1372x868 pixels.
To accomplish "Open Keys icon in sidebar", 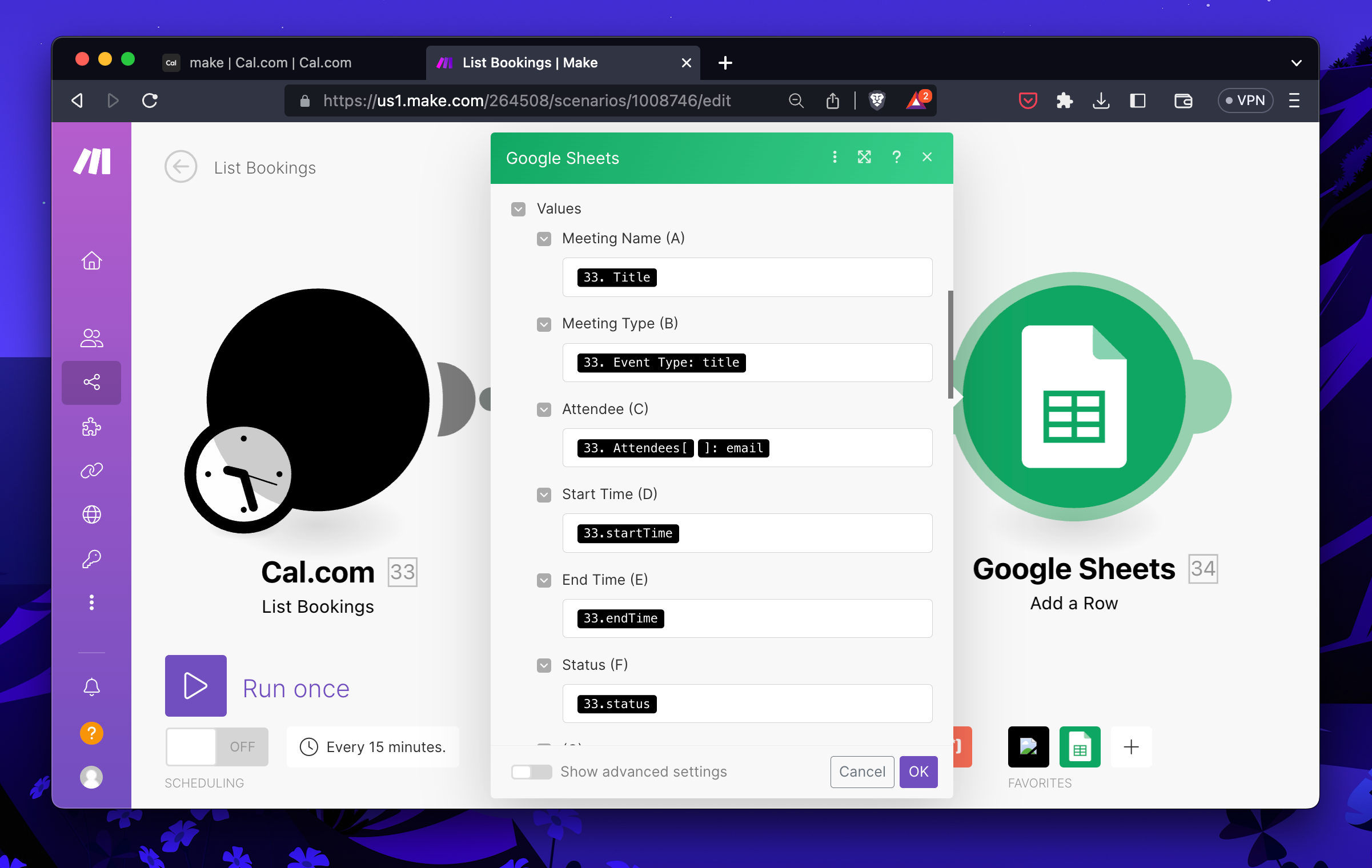I will tap(91, 558).
